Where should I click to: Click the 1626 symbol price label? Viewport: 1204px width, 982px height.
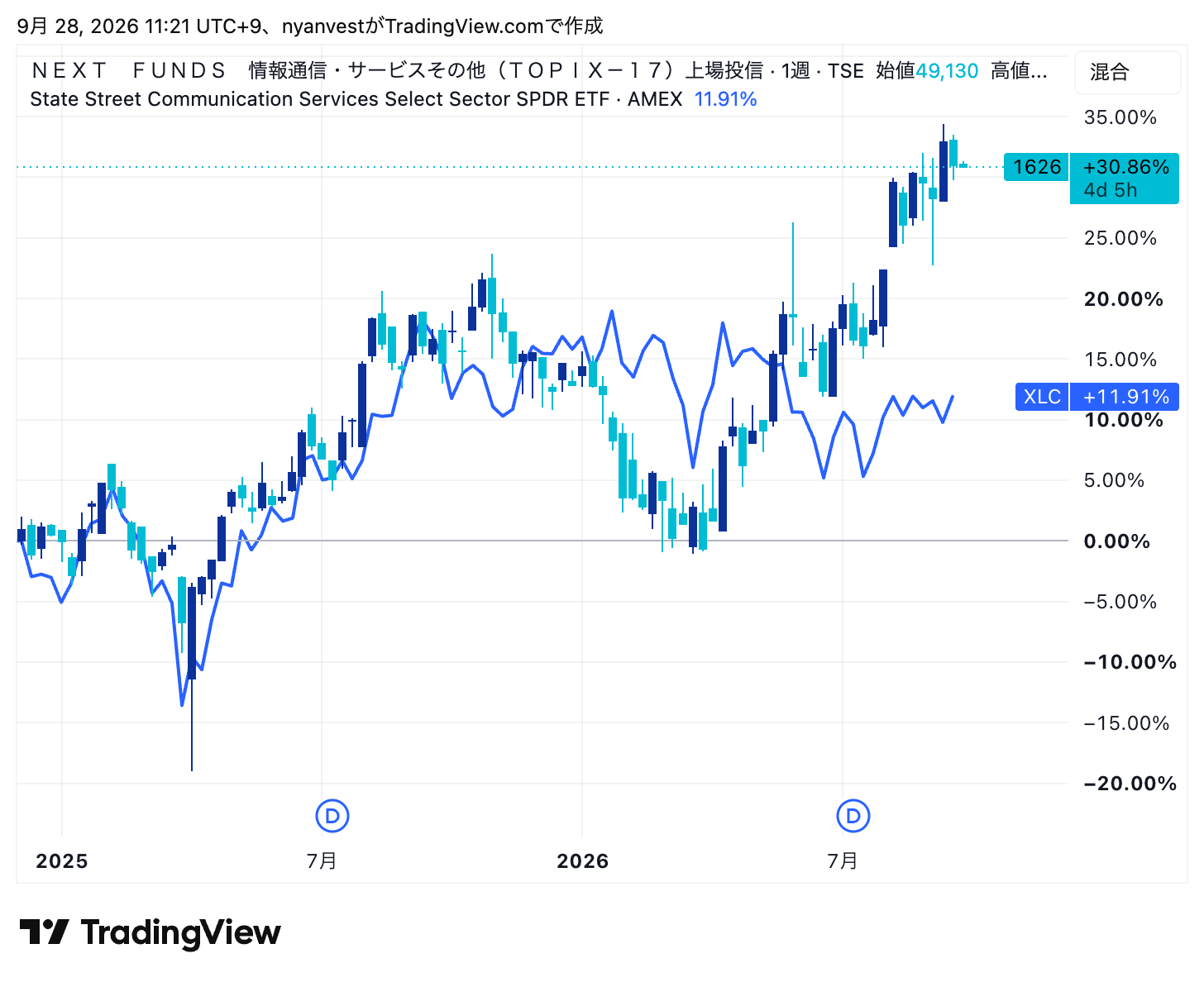[1036, 167]
